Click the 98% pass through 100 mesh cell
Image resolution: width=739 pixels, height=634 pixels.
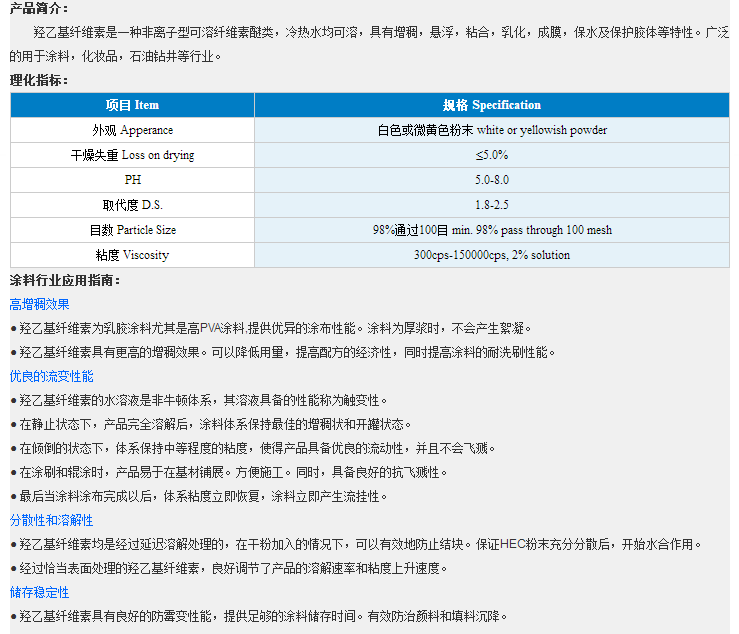click(491, 230)
